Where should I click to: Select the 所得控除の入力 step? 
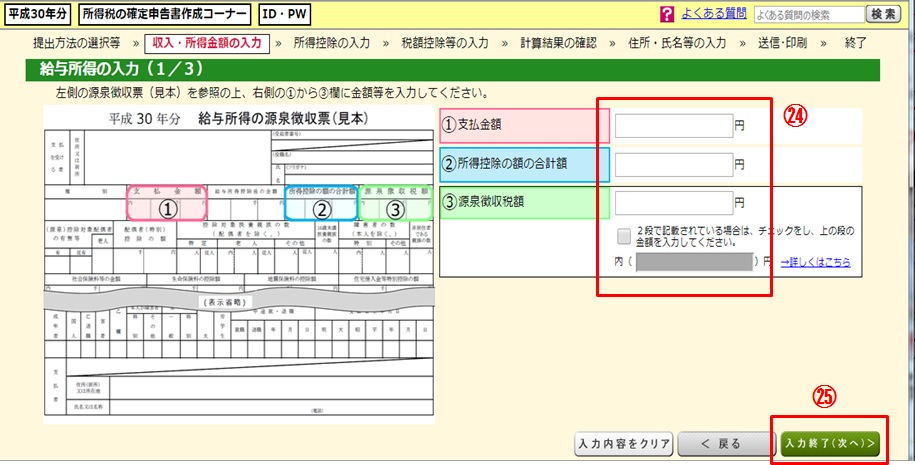pyautogui.click(x=331, y=43)
